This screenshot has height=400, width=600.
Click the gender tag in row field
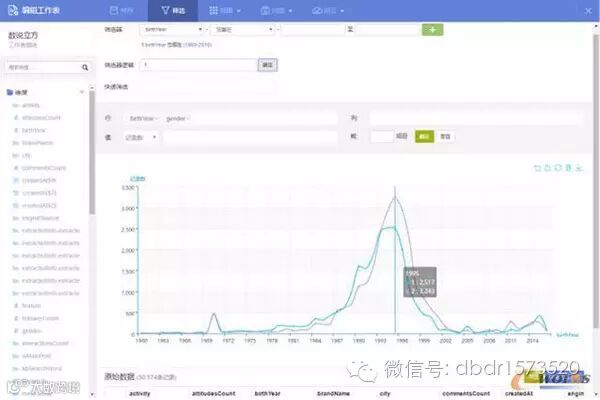[178, 119]
